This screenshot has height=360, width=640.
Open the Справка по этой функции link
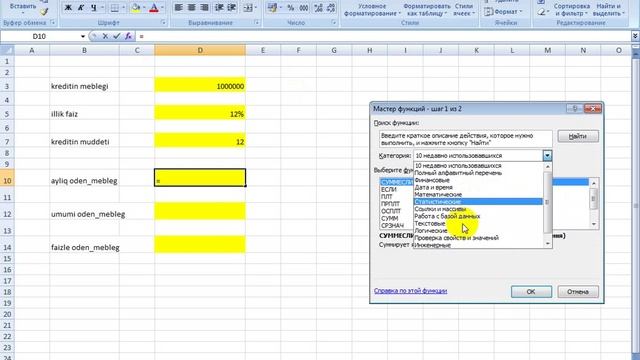click(x=410, y=291)
